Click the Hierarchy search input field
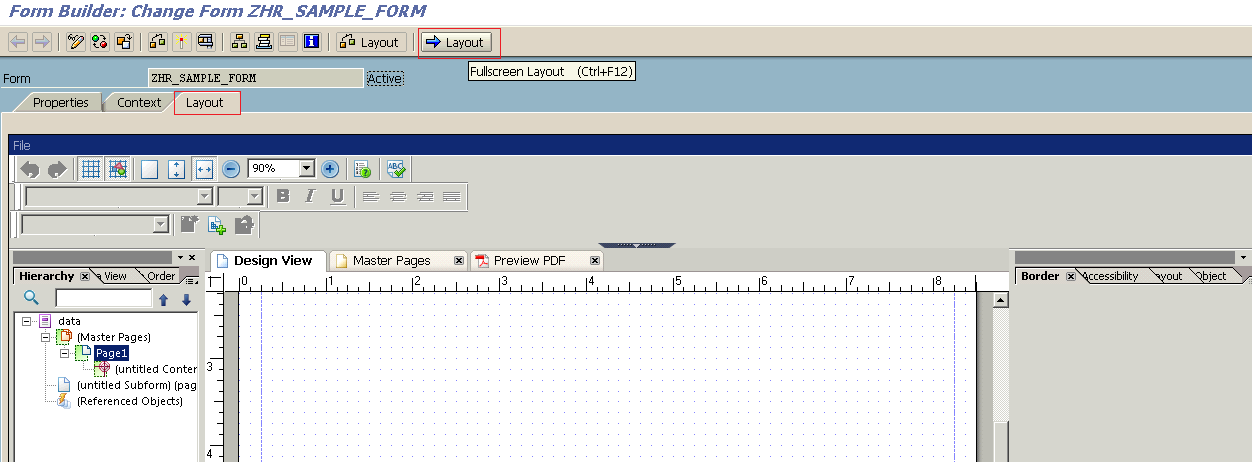Image resolution: width=1252 pixels, height=462 pixels. [103, 298]
